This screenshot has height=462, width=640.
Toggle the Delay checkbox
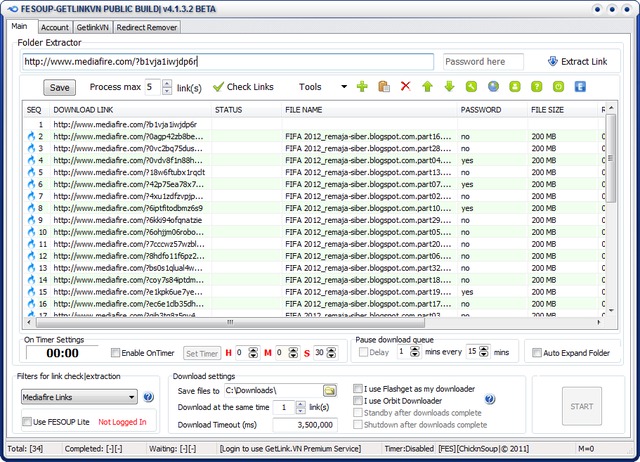(363, 352)
